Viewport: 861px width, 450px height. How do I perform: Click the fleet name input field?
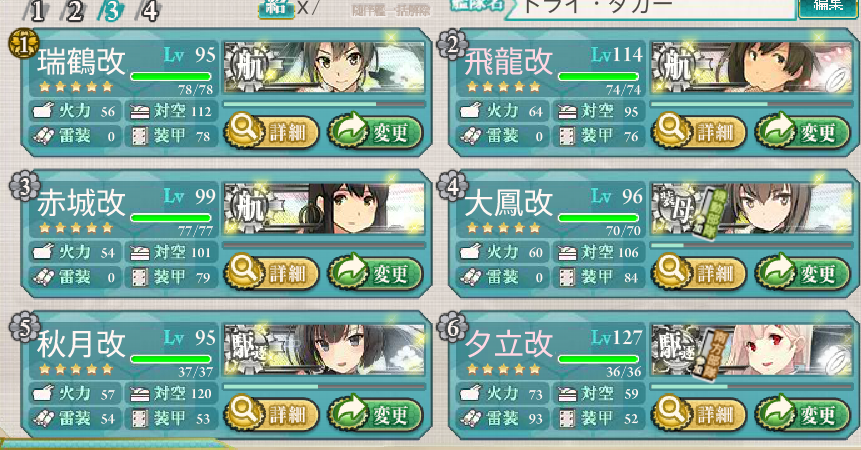(x=650, y=9)
